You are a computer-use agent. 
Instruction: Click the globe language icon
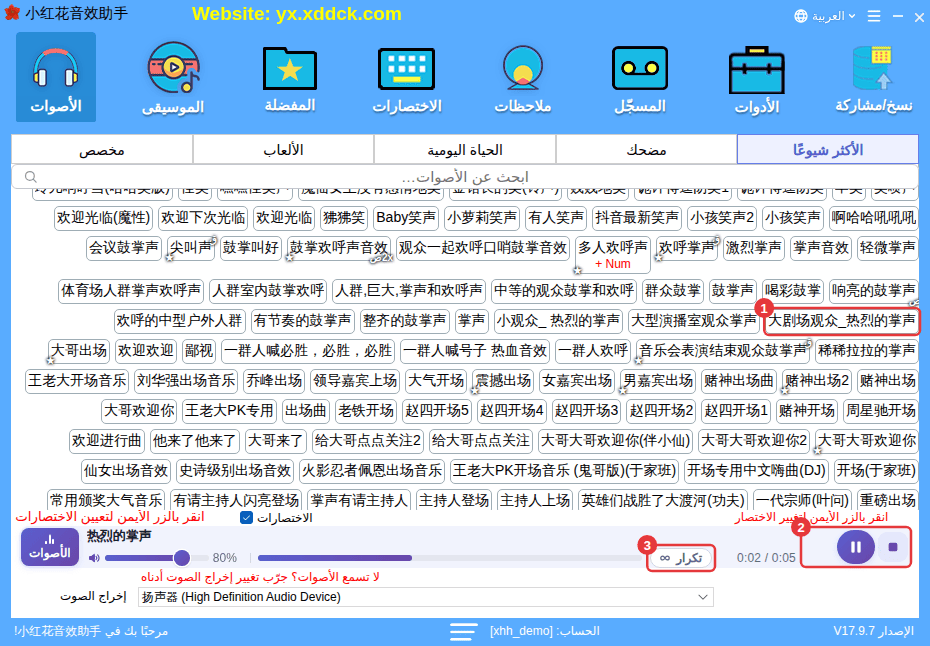(x=801, y=16)
